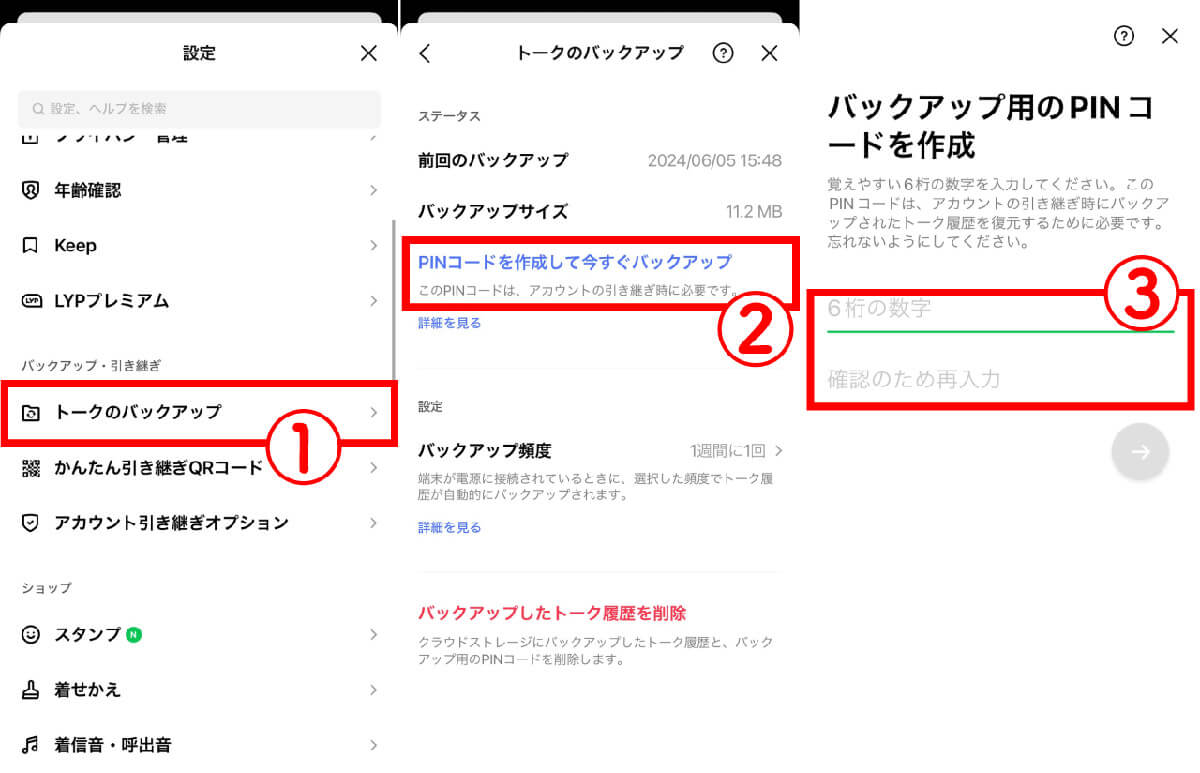Click the 着信音・呼出音 music note icon
Image resolution: width=1200 pixels, height=773 pixels.
pyautogui.click(x=31, y=745)
